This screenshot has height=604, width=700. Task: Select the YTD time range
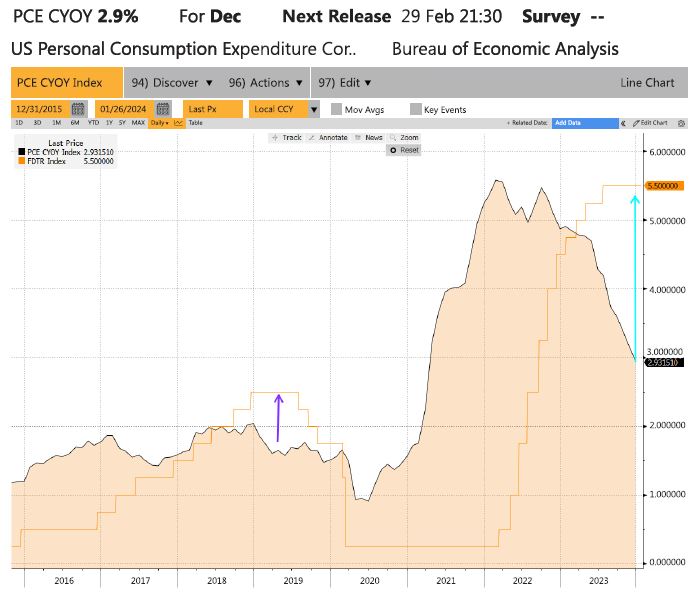pyautogui.click(x=93, y=123)
